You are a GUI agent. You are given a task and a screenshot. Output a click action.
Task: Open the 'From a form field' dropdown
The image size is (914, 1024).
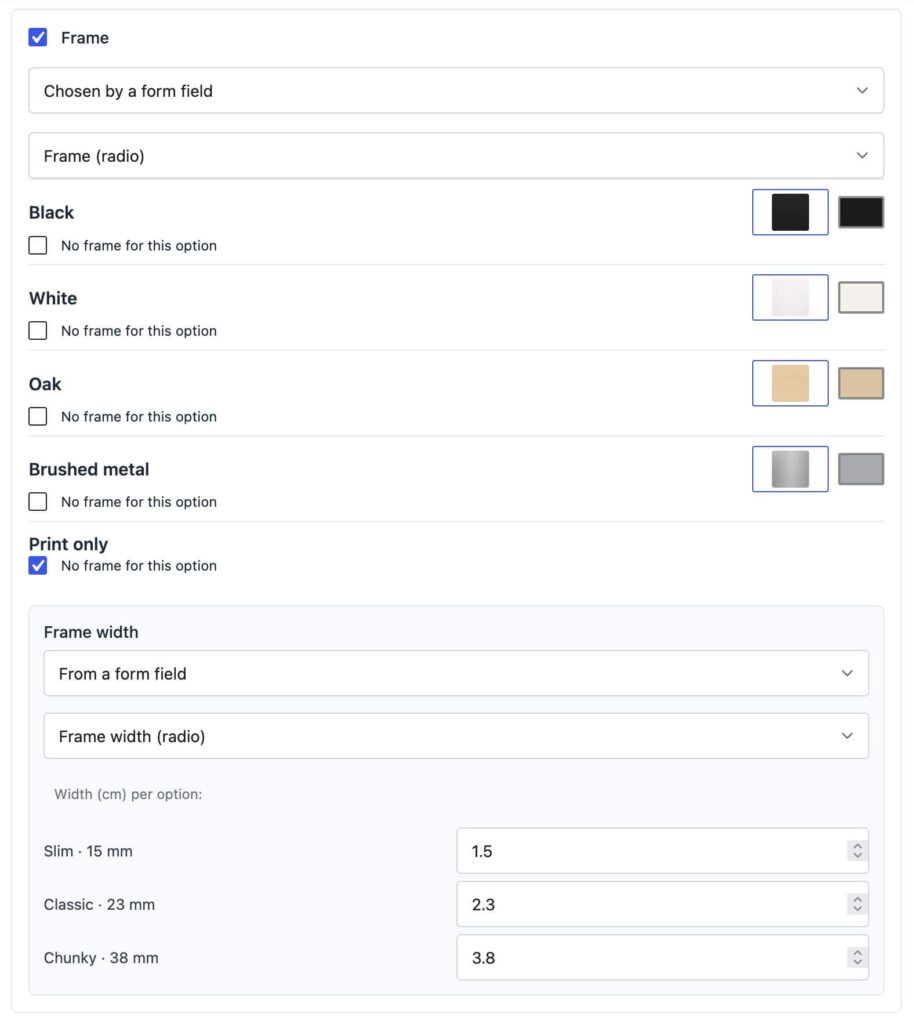click(456, 673)
